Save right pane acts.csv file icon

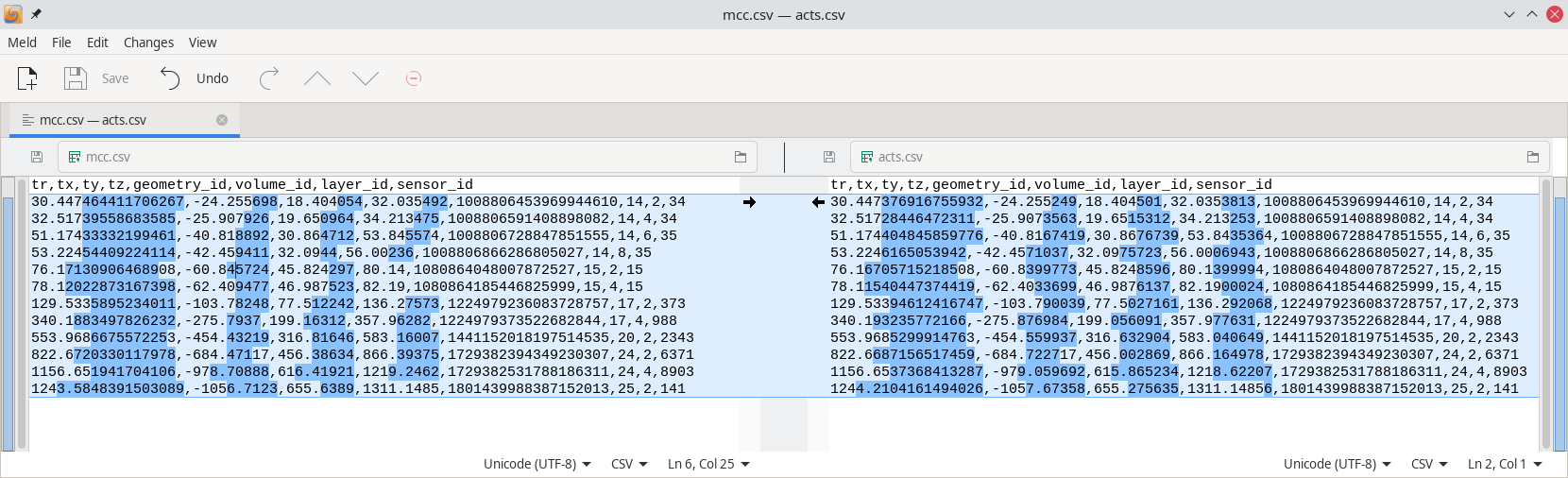(828, 157)
